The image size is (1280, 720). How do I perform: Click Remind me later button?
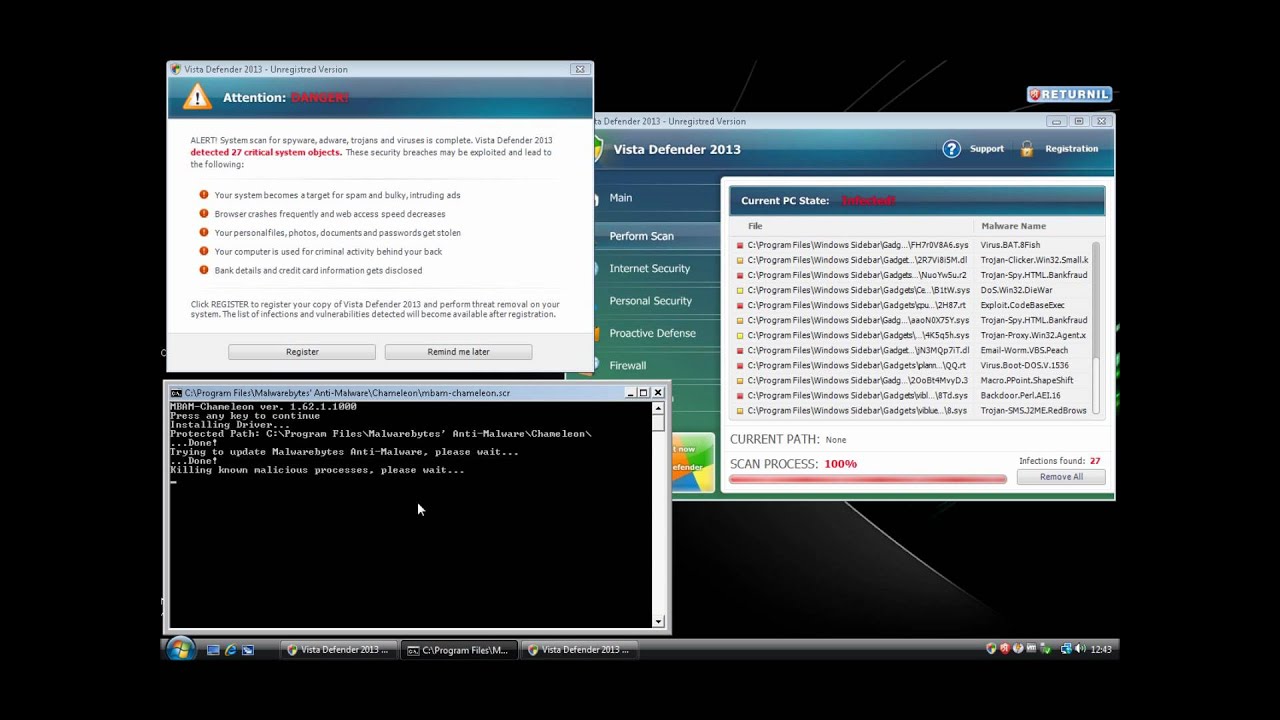tap(458, 352)
